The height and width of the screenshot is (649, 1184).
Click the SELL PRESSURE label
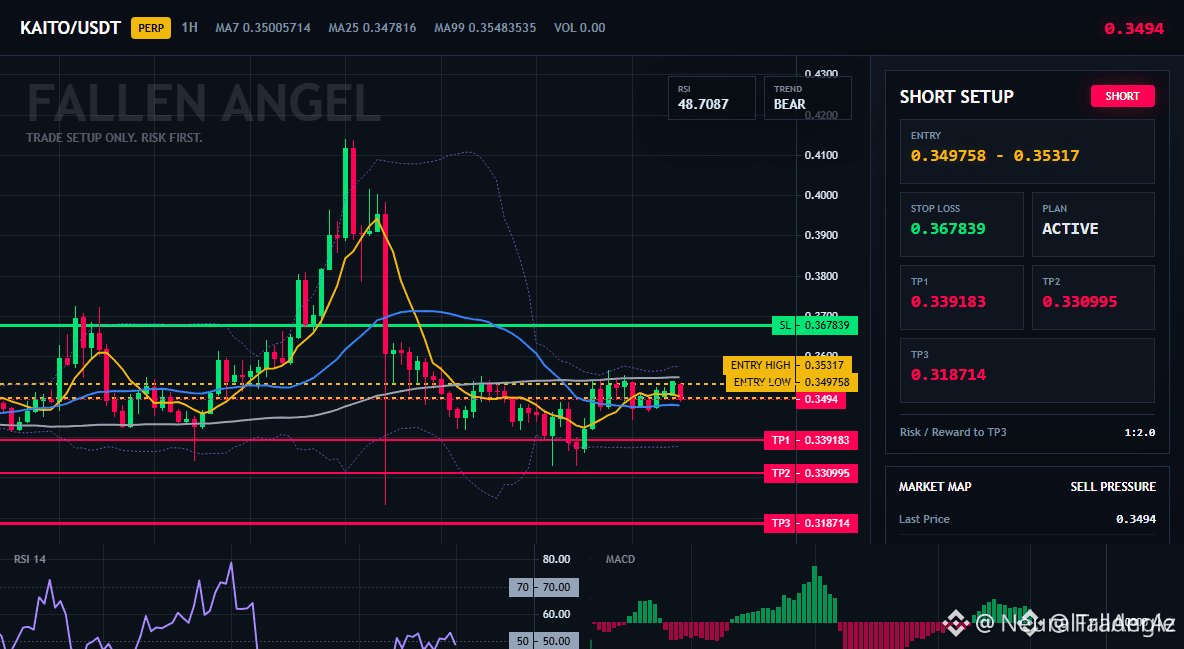pos(1113,487)
